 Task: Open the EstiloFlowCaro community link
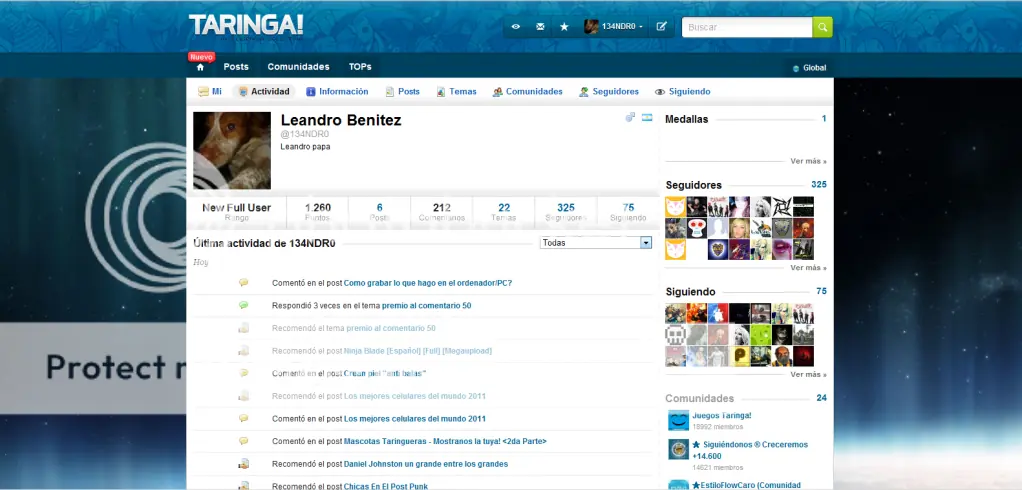coord(746,485)
